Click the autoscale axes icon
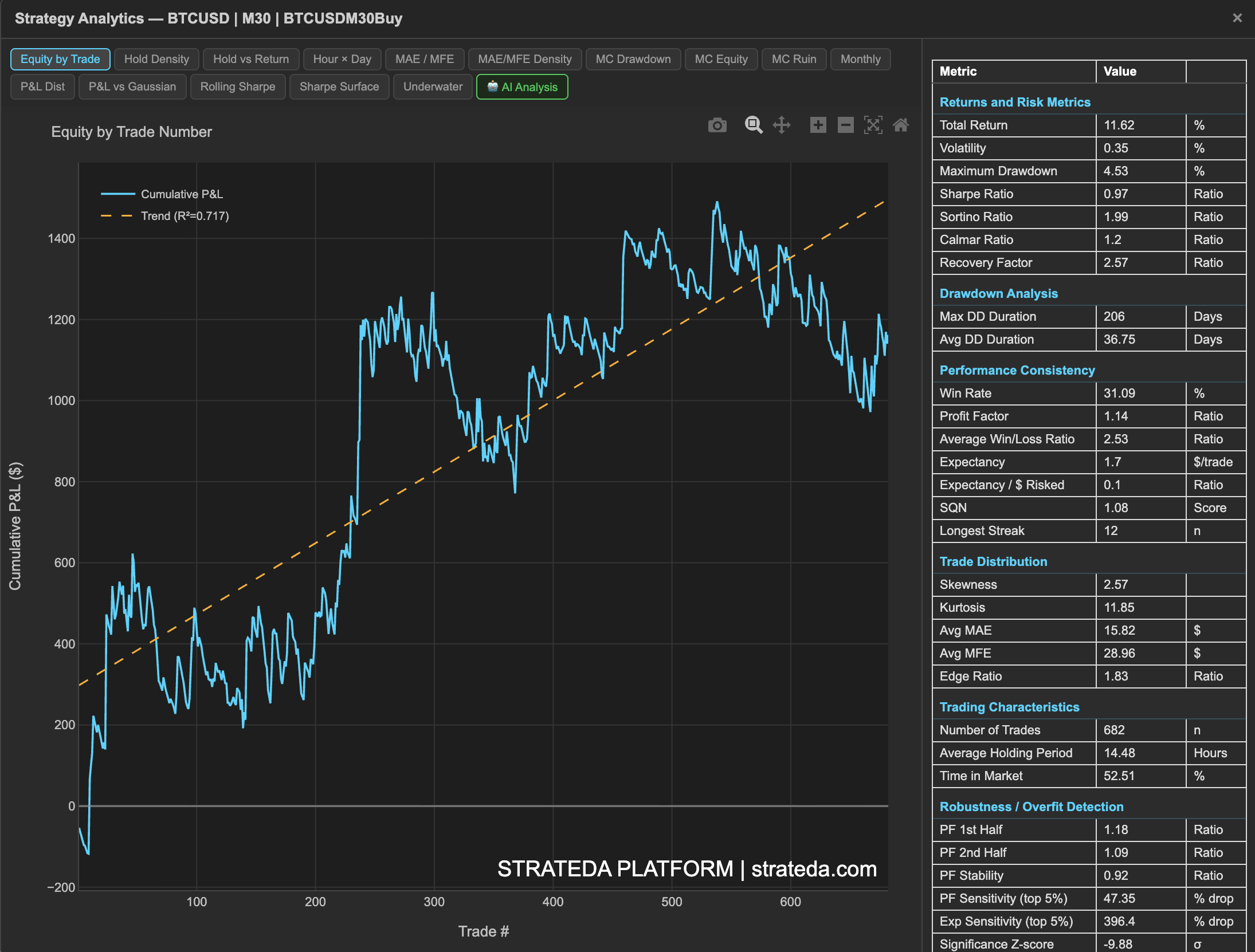Image resolution: width=1255 pixels, height=952 pixels. [873, 125]
